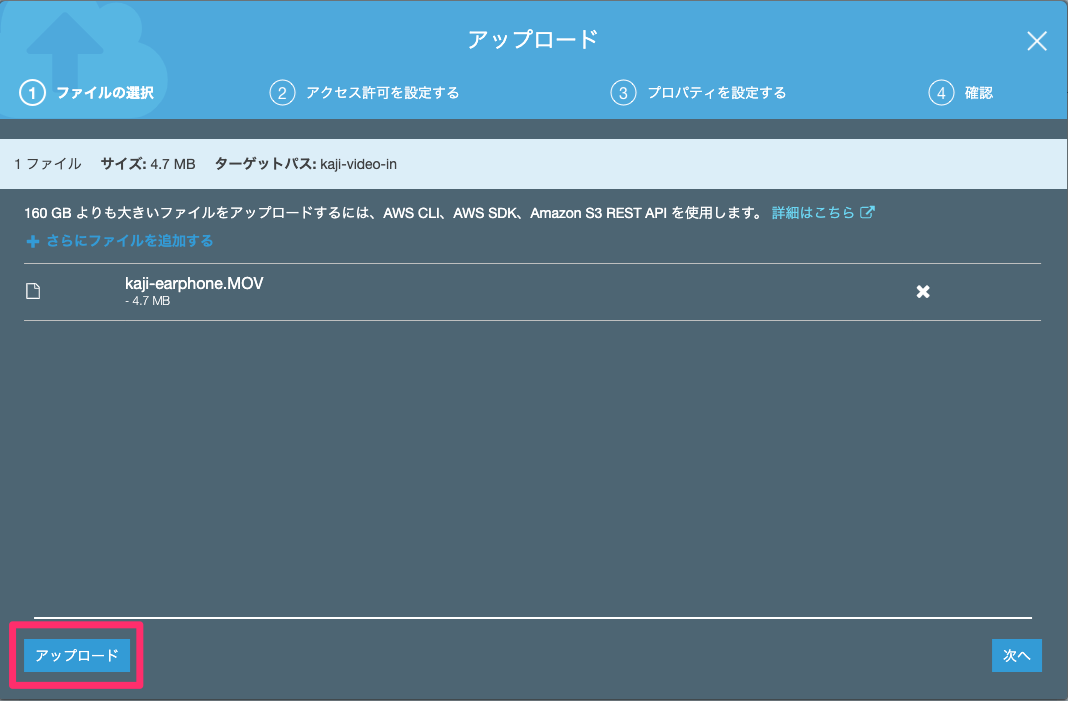1068x701 pixels.
Task: Click the step 3 circle number icon
Action: 623,93
